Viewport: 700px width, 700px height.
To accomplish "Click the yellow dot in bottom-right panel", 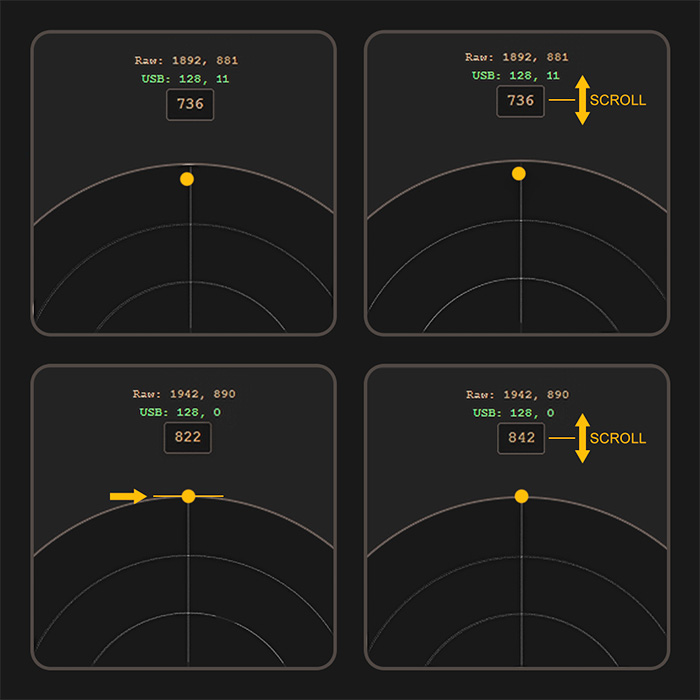I will point(521,496).
